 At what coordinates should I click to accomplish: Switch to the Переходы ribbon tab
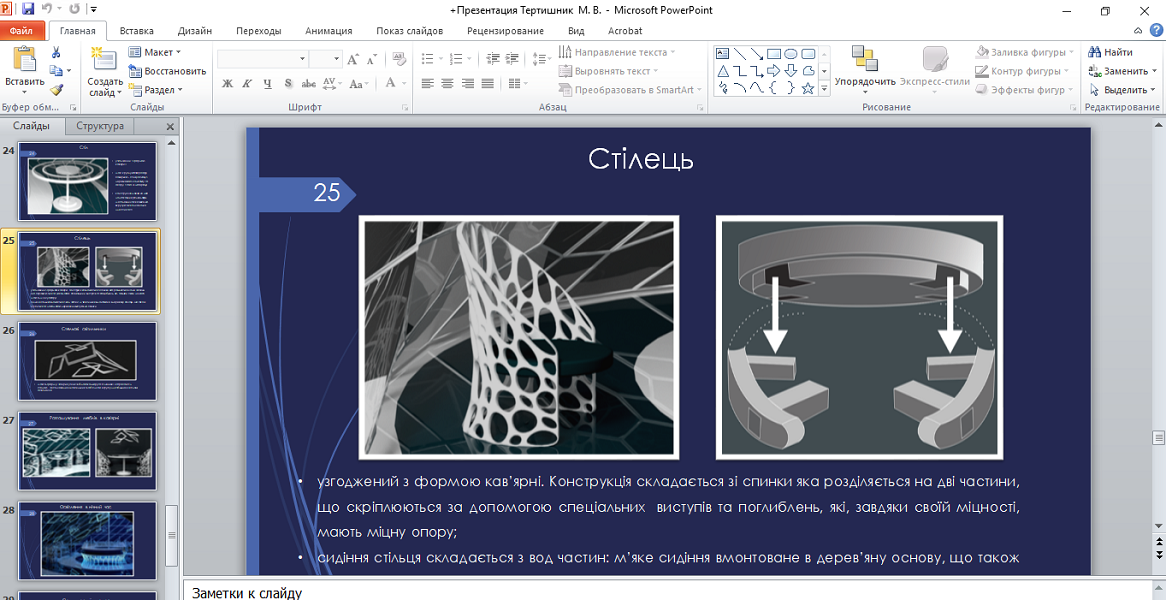pos(259,31)
